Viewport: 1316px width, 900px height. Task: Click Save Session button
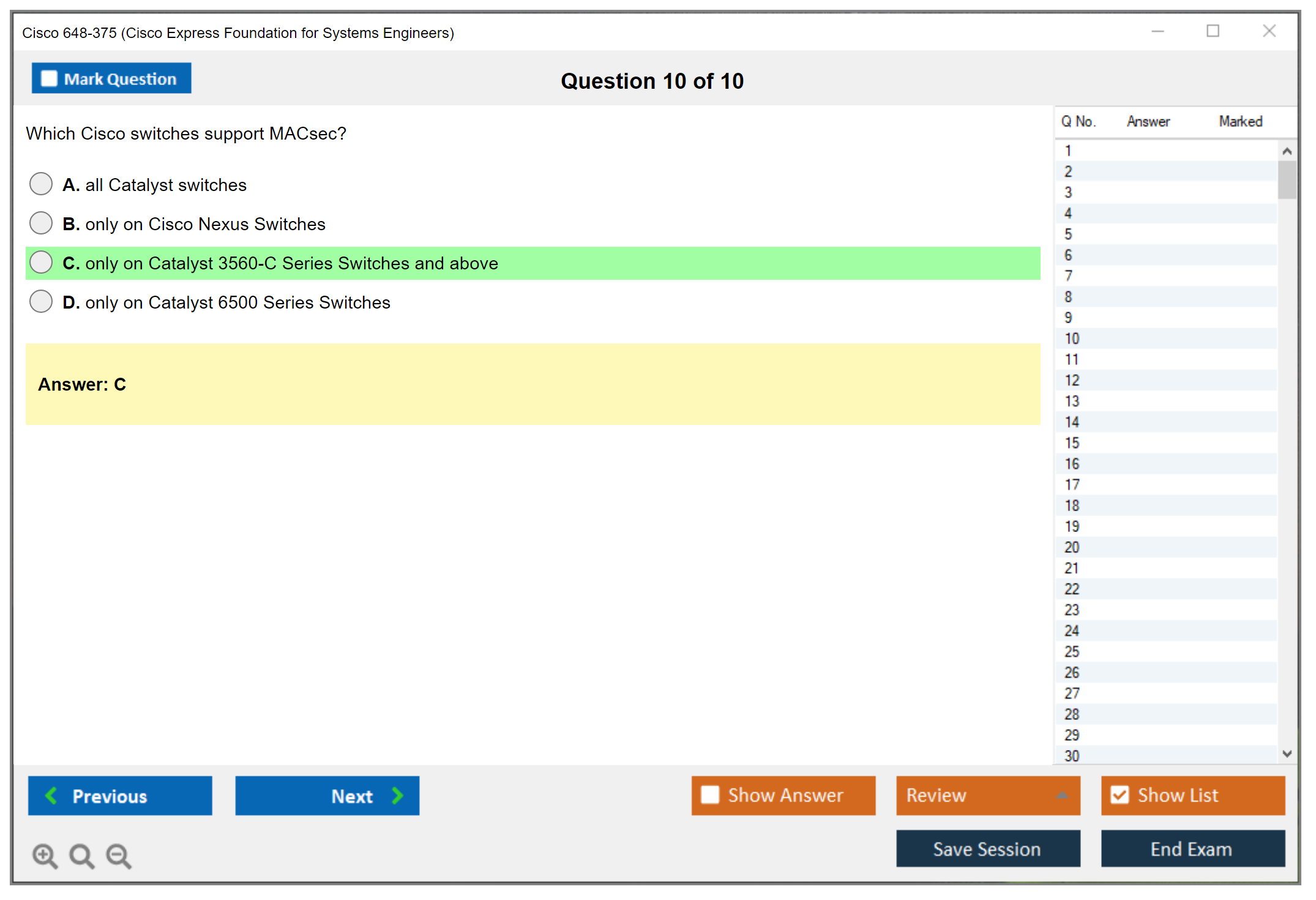click(987, 849)
